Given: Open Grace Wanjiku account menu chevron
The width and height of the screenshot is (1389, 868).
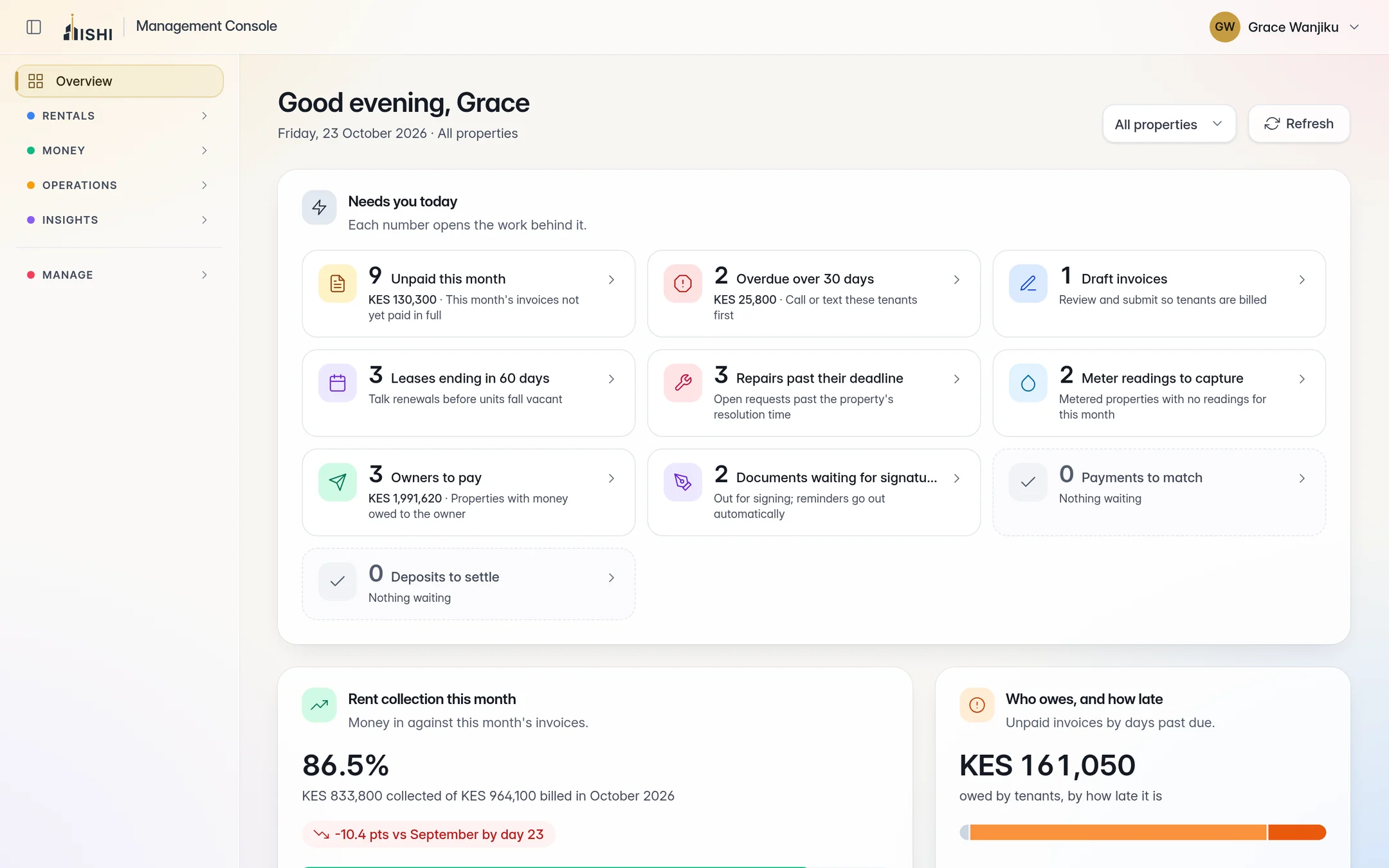Looking at the screenshot, I should [x=1354, y=27].
